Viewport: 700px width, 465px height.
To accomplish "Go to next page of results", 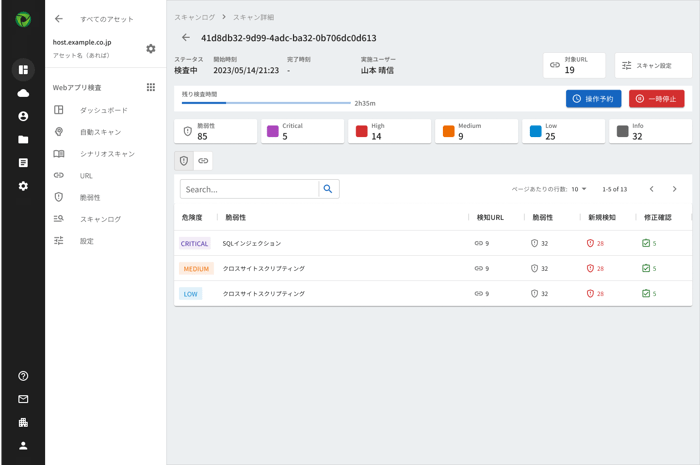I will coord(675,189).
